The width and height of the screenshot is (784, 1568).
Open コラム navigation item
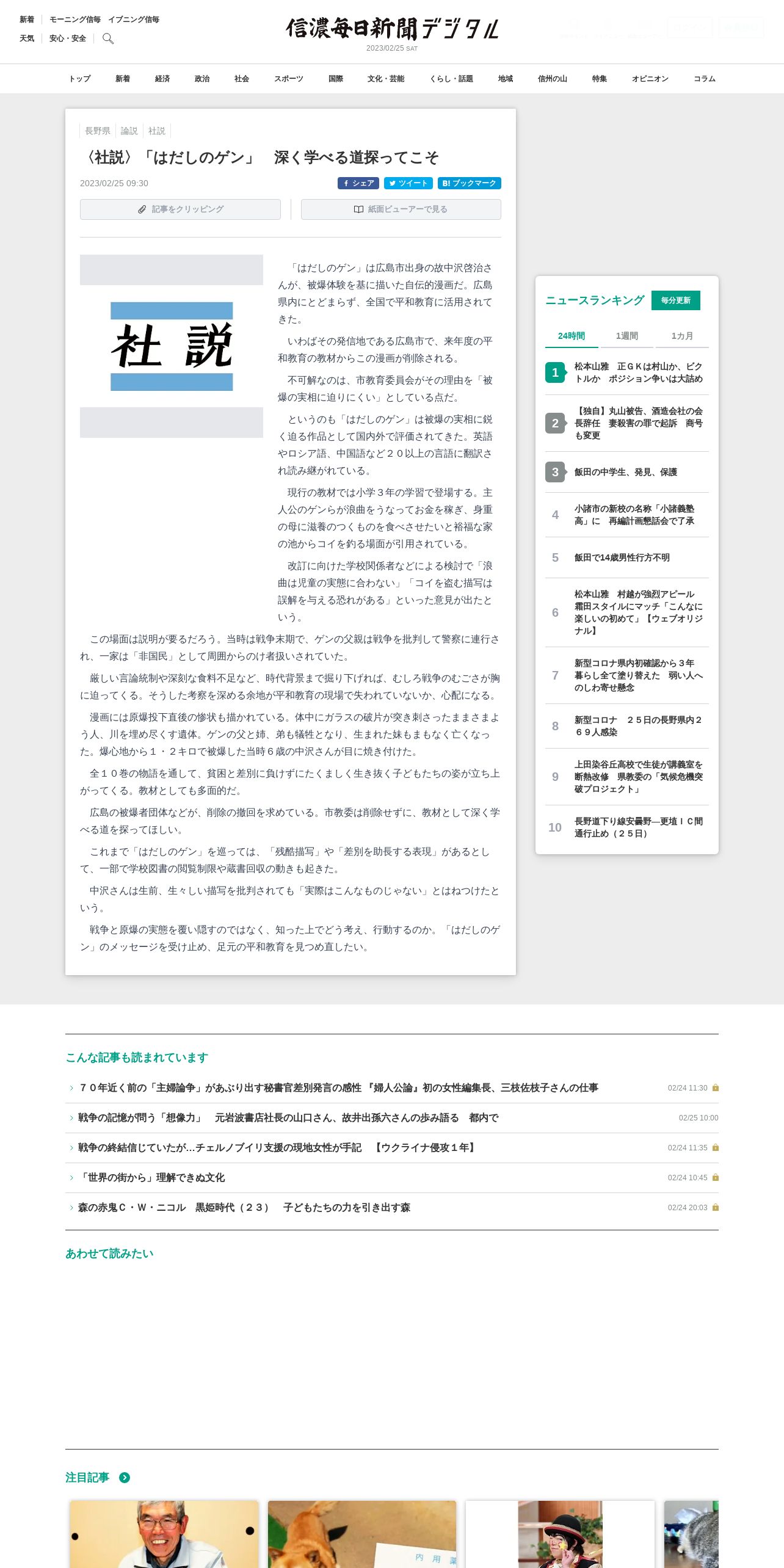[705, 79]
